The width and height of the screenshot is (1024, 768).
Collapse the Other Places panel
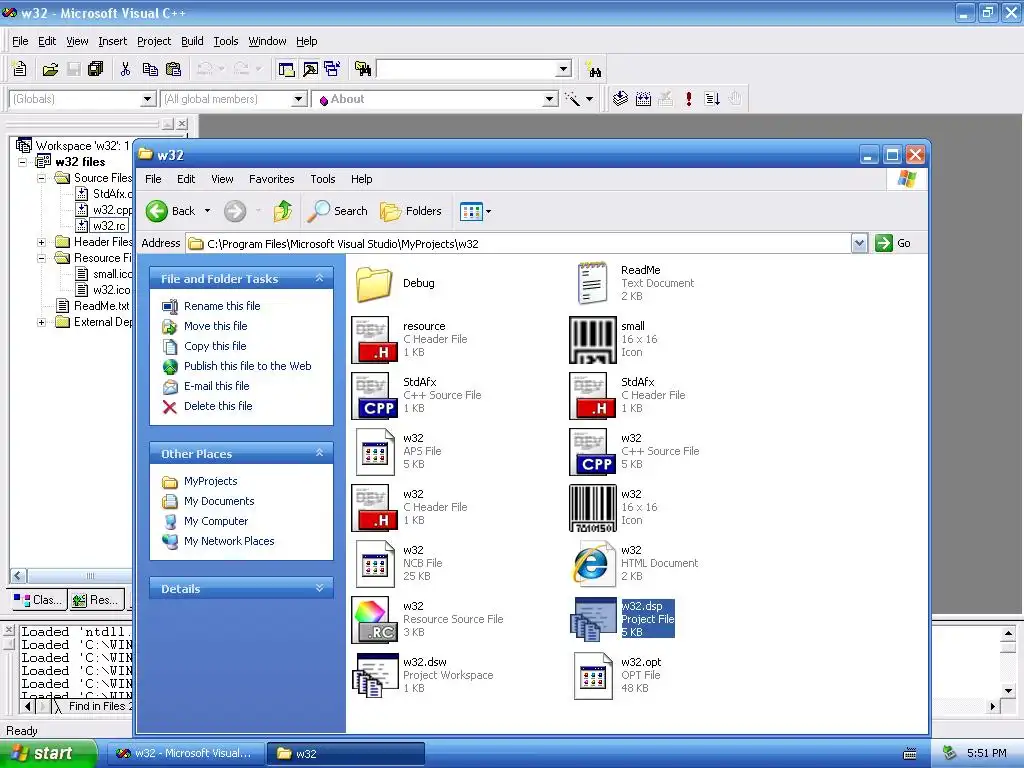319,453
